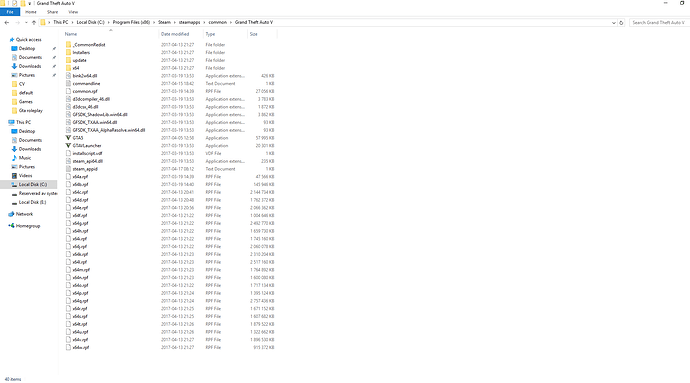Open the File ribbon tab
Viewport: 690px width, 383px height.
point(10,12)
